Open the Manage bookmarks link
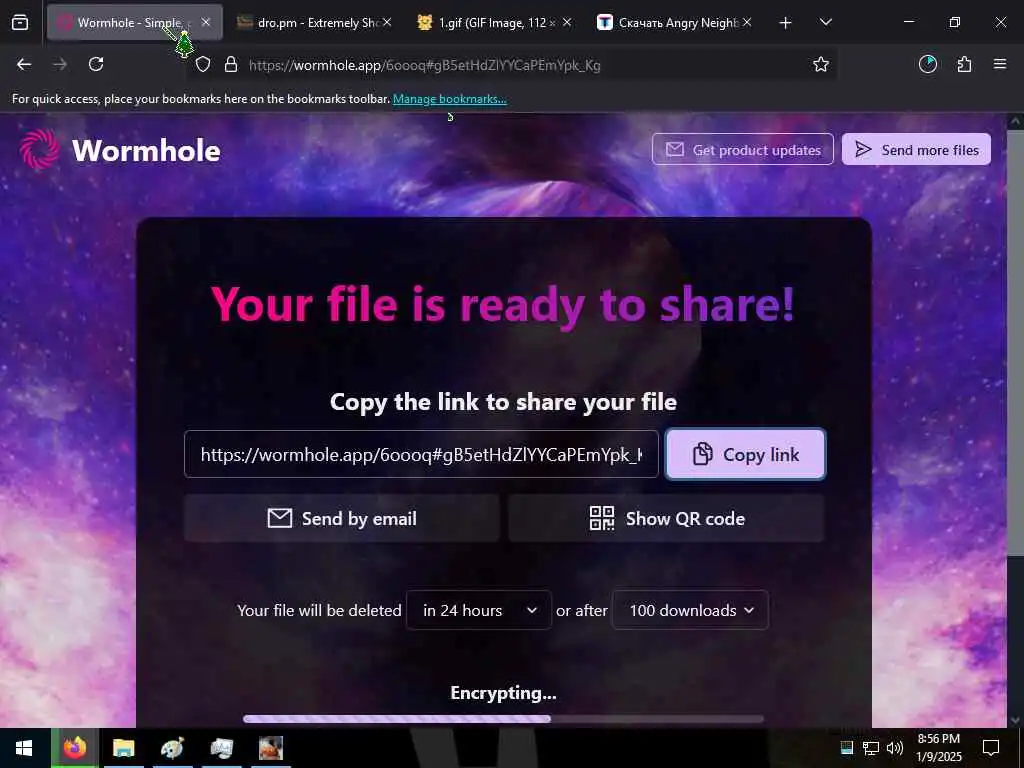This screenshot has height=768, width=1024. 449,99
